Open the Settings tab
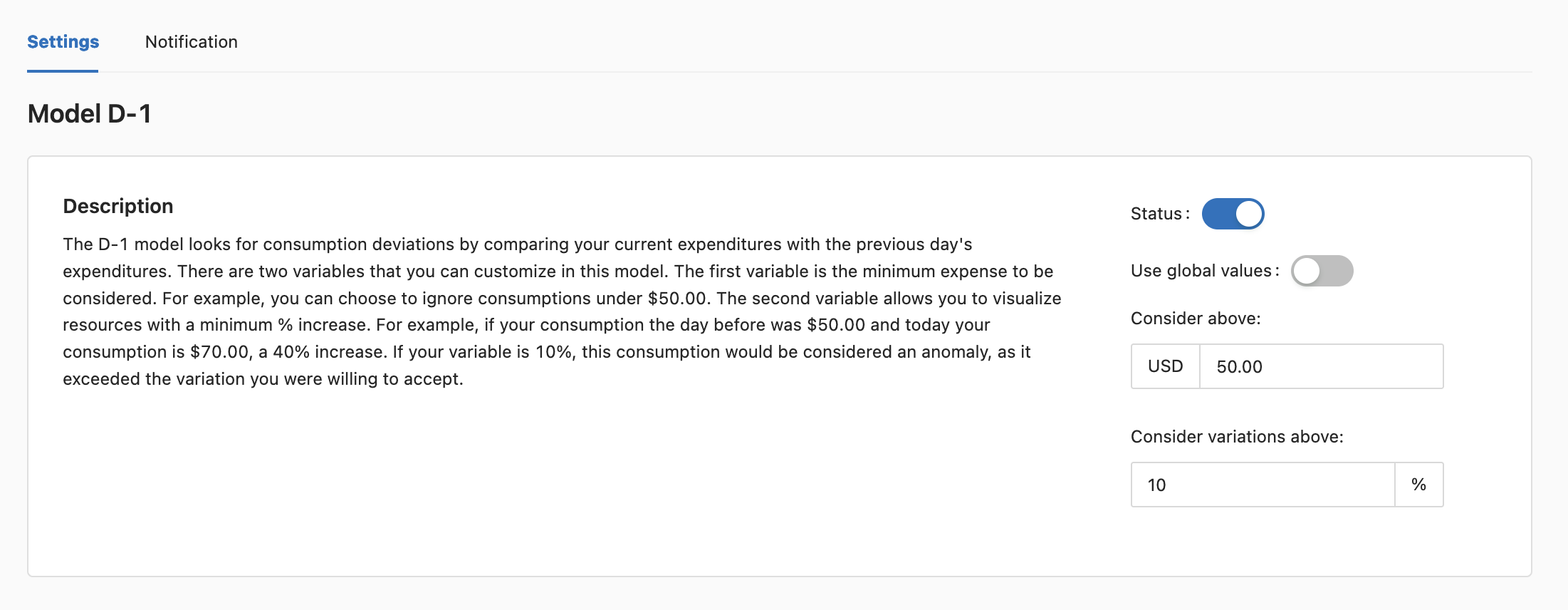The height and width of the screenshot is (610, 1568). coord(63,42)
